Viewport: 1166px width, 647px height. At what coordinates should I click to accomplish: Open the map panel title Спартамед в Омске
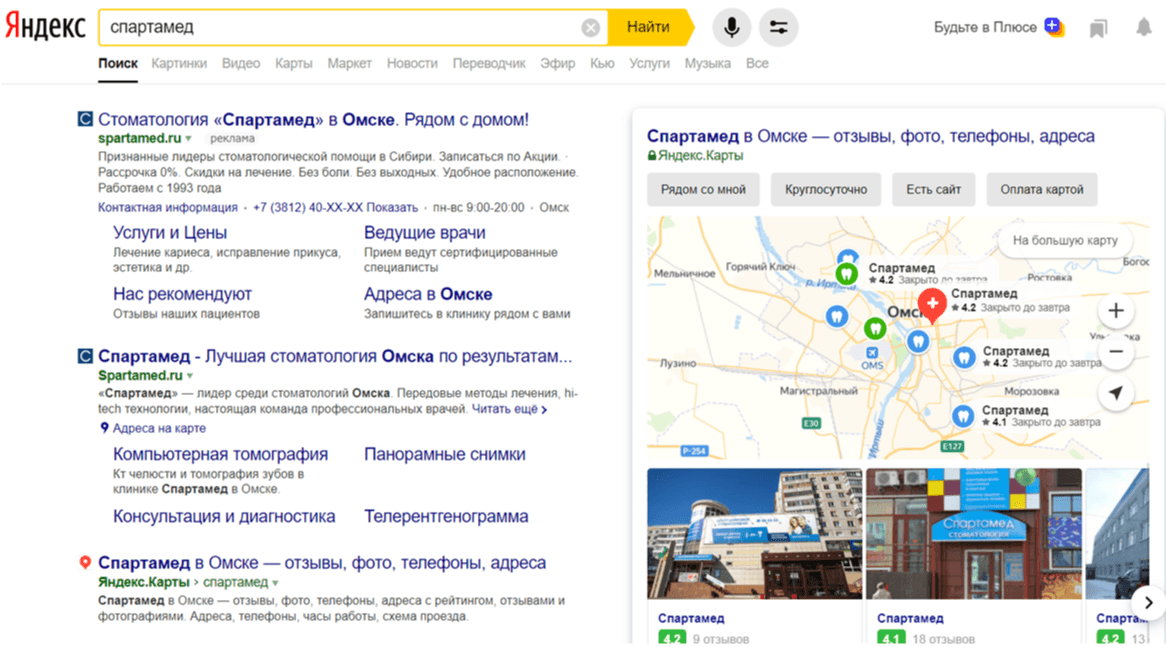(x=870, y=136)
